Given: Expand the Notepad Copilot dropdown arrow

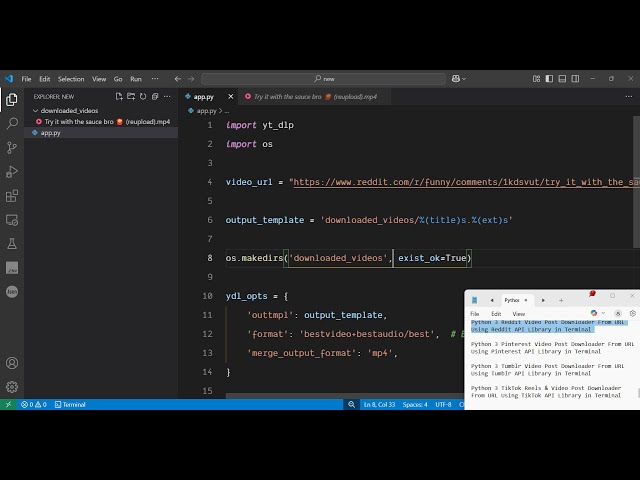Looking at the screenshot, I should [x=603, y=313].
